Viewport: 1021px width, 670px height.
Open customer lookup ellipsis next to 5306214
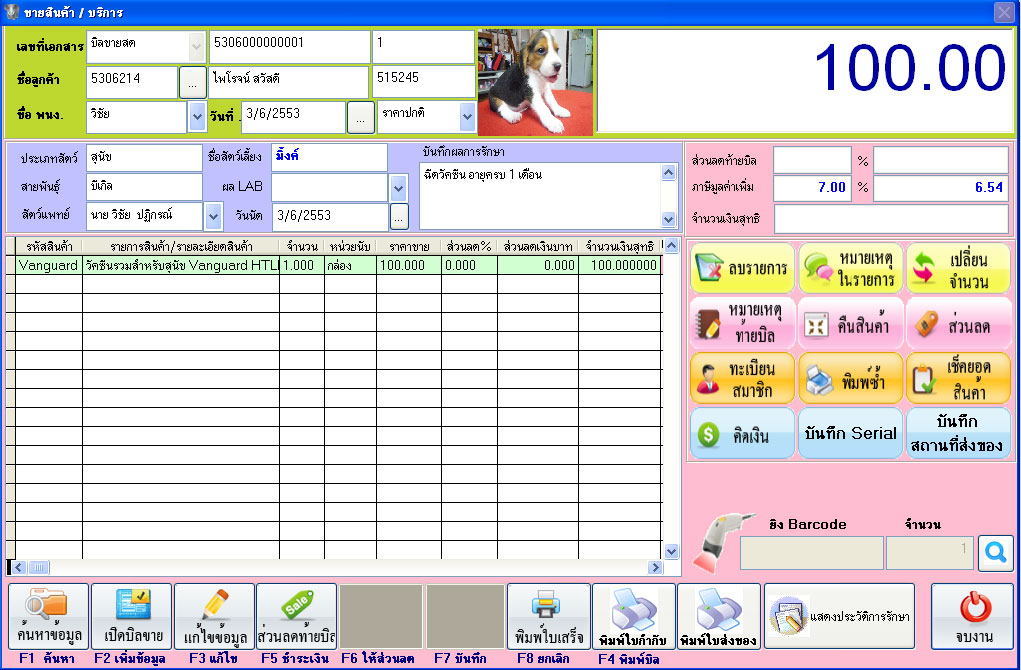coord(193,82)
